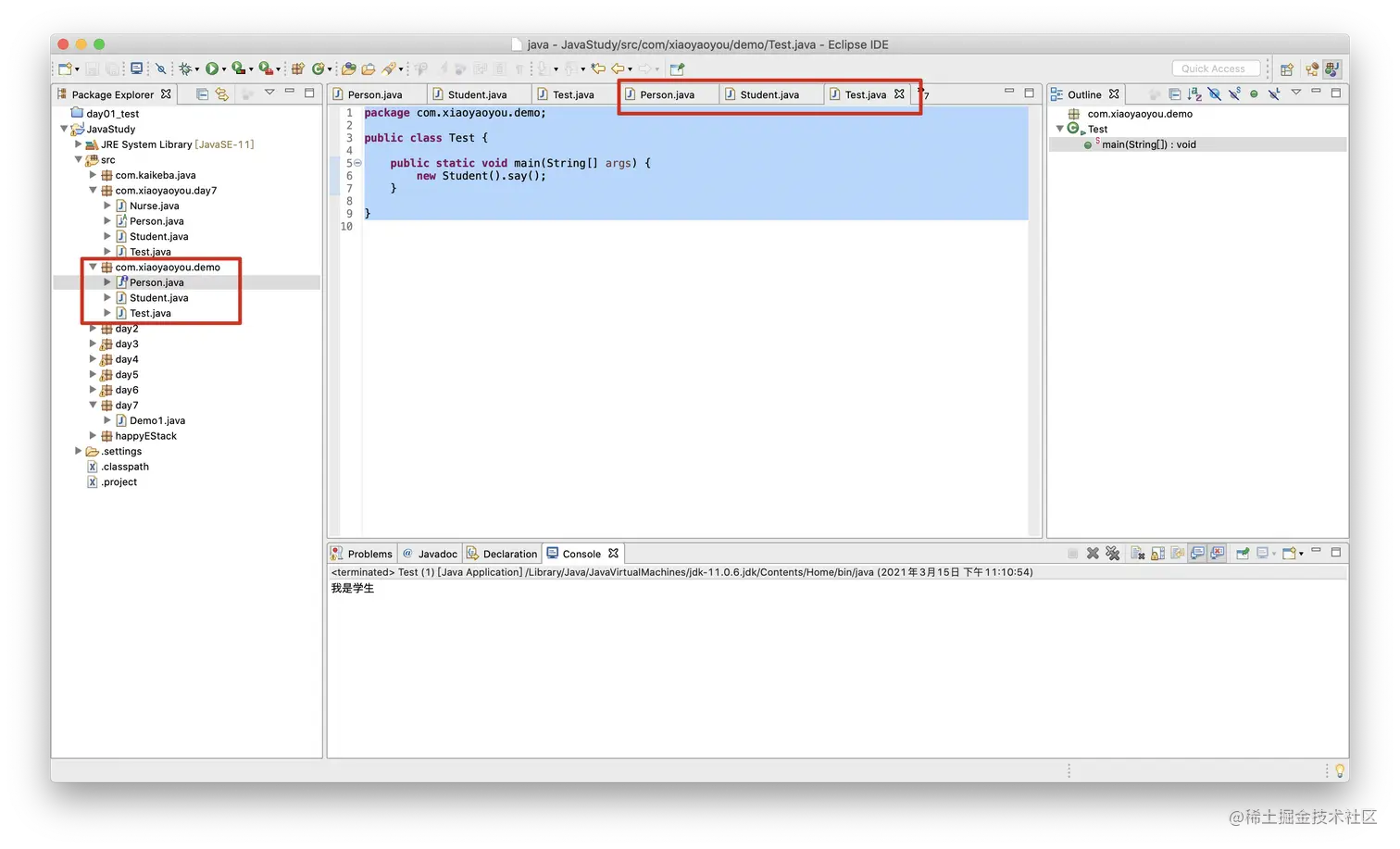Viewport: 1400px width, 849px height.
Task: Remove all terminated launches in Console
Action: pyautogui.click(x=1113, y=554)
